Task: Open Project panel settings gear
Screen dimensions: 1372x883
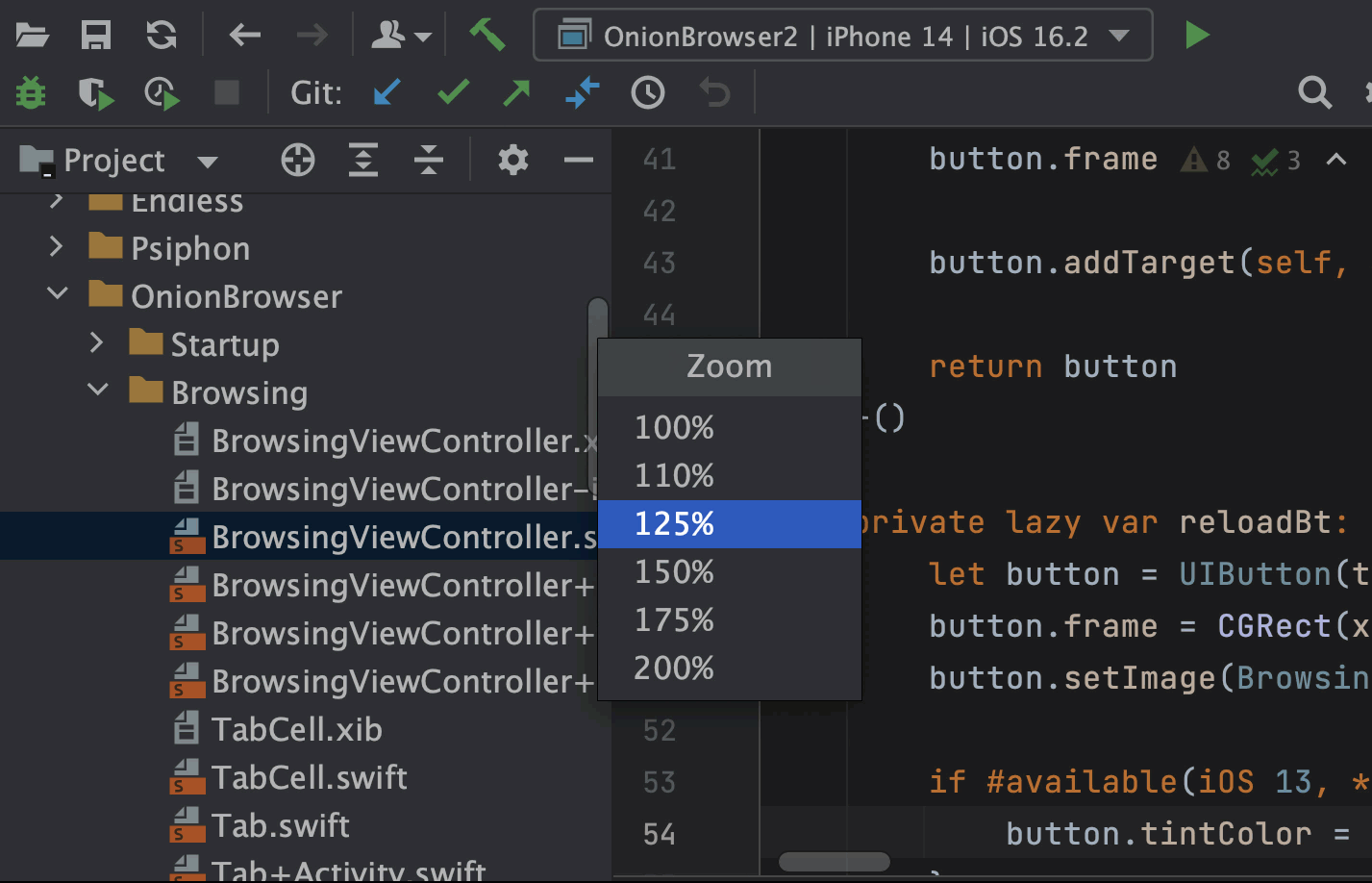Action: (513, 160)
